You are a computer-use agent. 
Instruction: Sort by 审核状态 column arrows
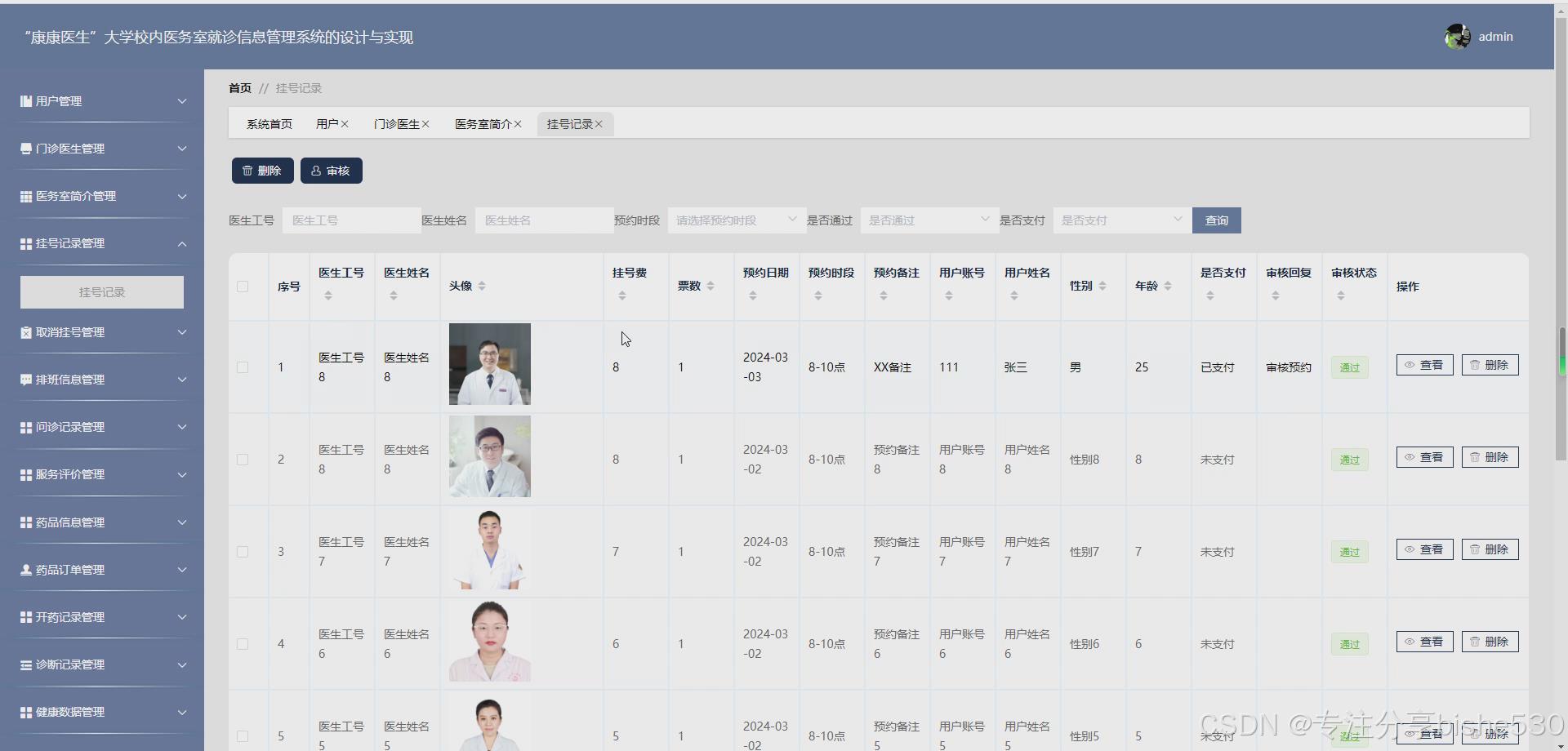[1341, 296]
